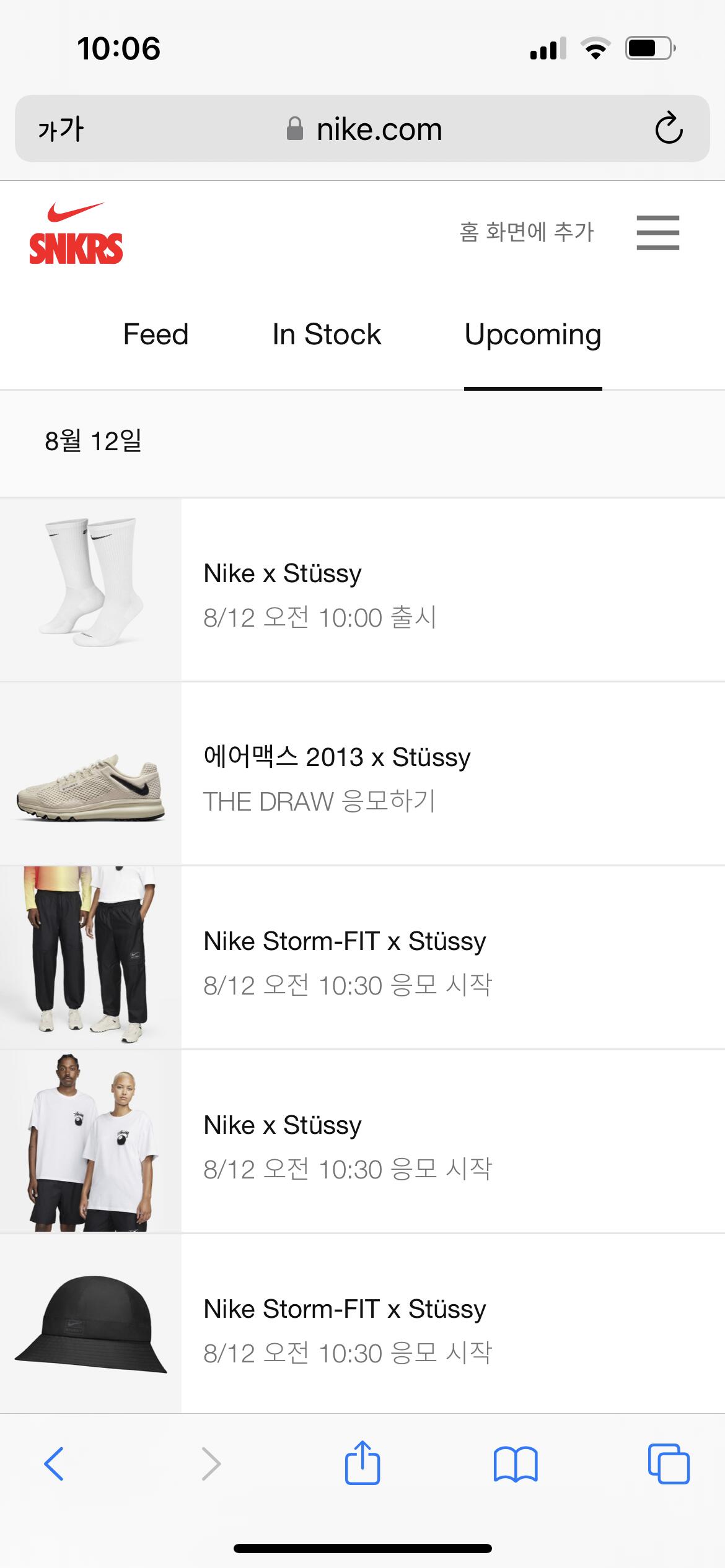Tap the Safari reload page icon
The width and height of the screenshot is (725, 1568).
coord(669,129)
